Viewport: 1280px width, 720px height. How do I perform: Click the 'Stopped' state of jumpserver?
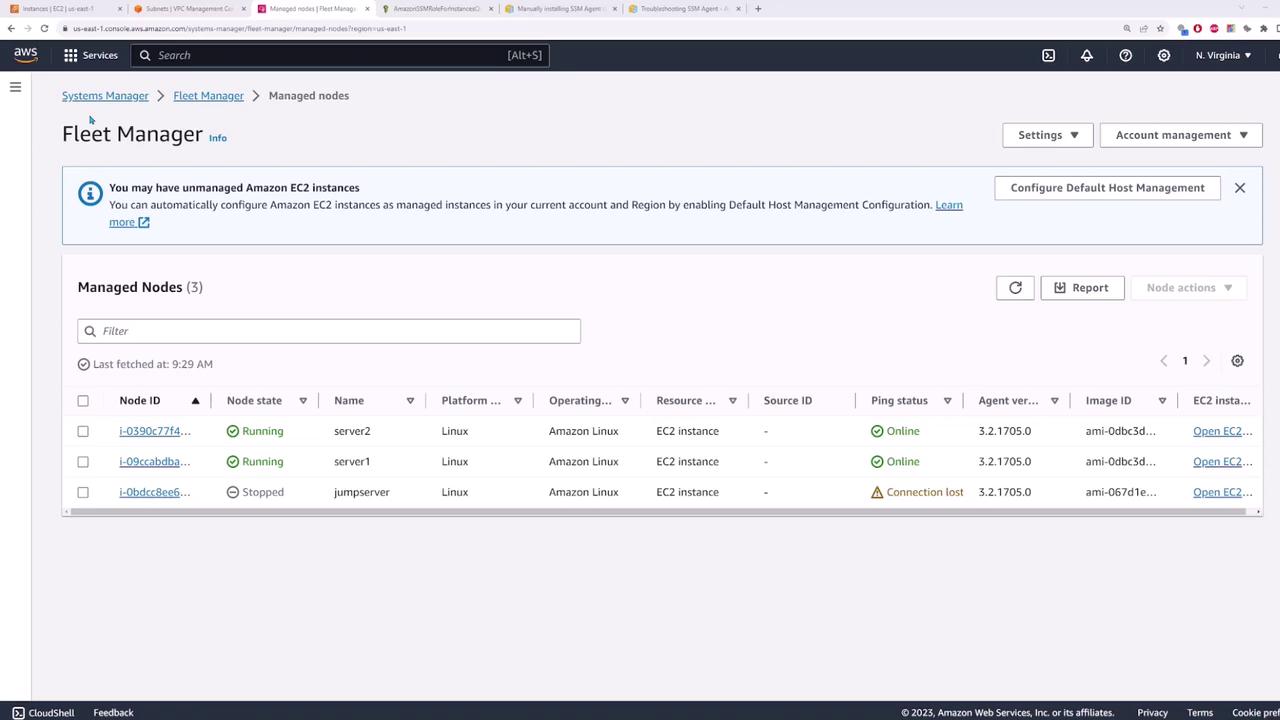tap(255, 492)
